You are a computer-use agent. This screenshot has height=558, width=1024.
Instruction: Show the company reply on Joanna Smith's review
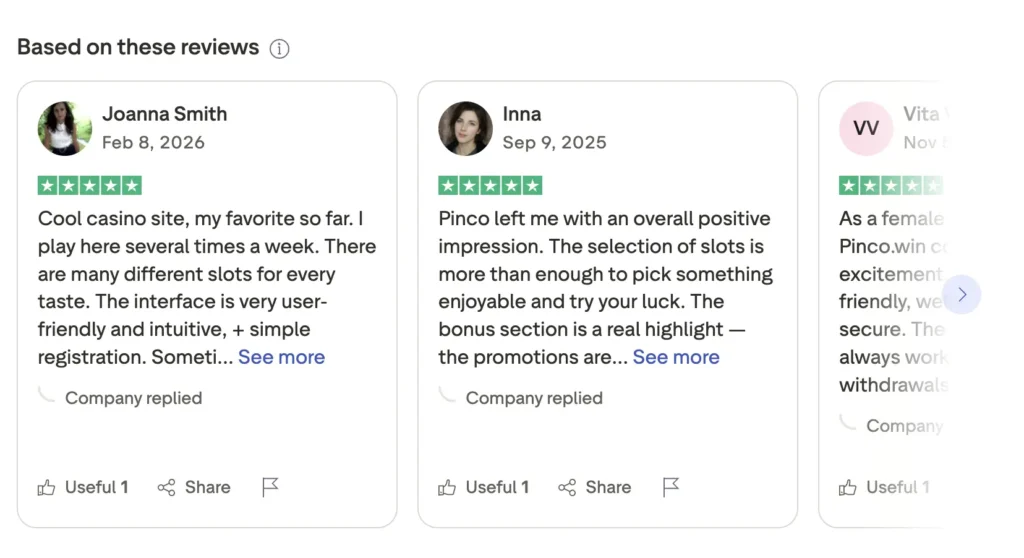coord(133,398)
